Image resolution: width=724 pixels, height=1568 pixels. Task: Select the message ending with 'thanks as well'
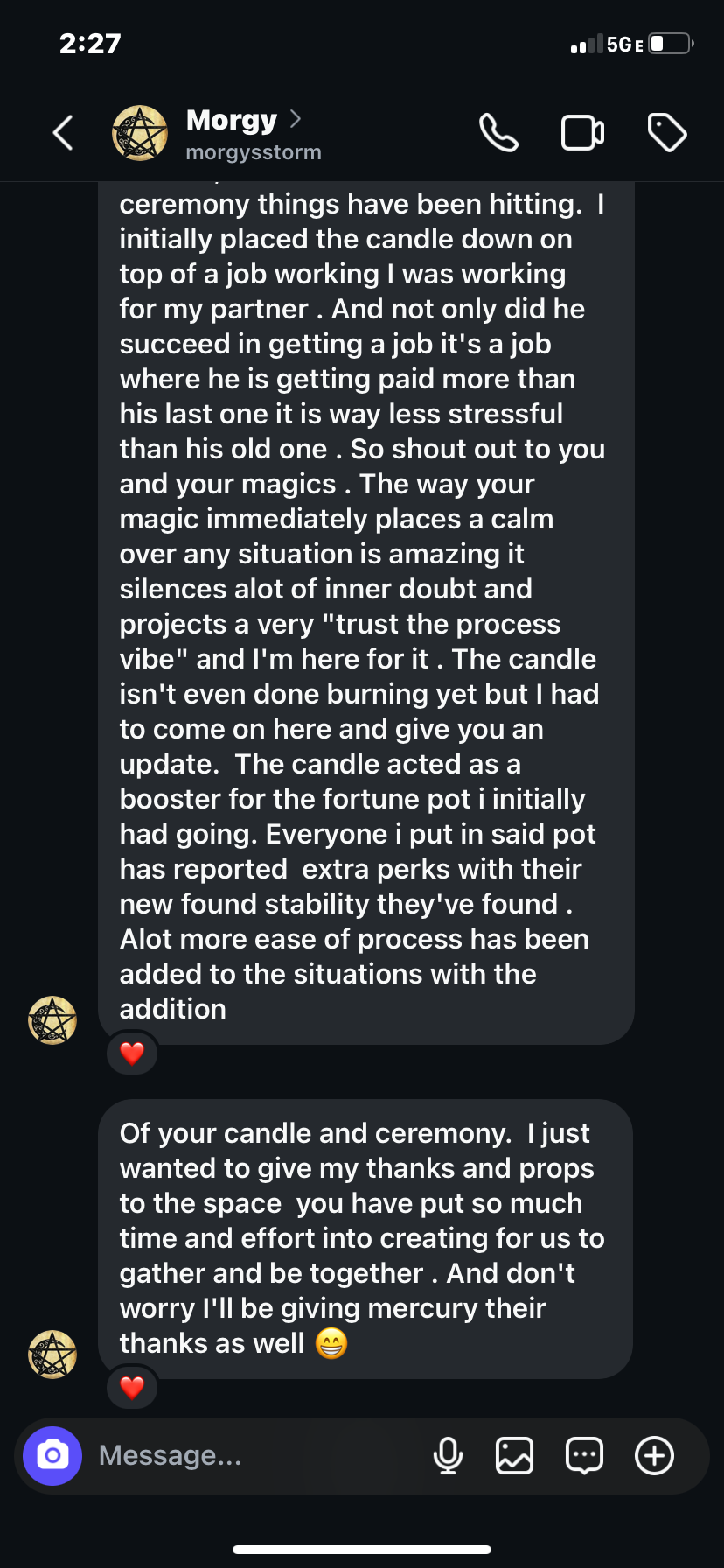[x=365, y=1238]
